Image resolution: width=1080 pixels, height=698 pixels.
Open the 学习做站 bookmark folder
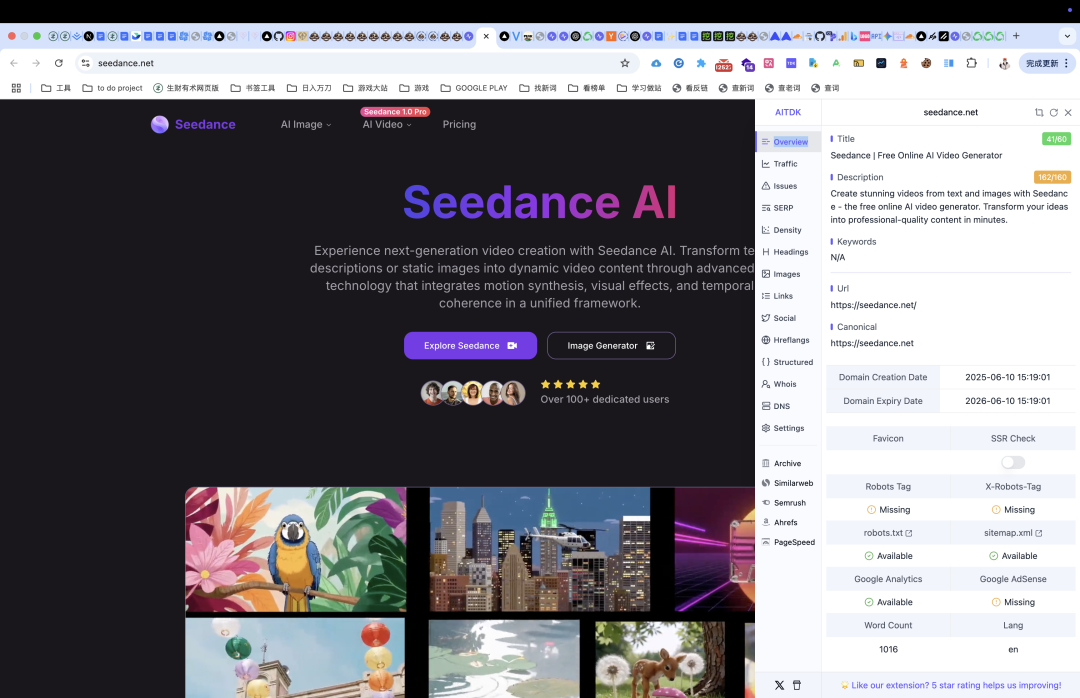tap(639, 88)
